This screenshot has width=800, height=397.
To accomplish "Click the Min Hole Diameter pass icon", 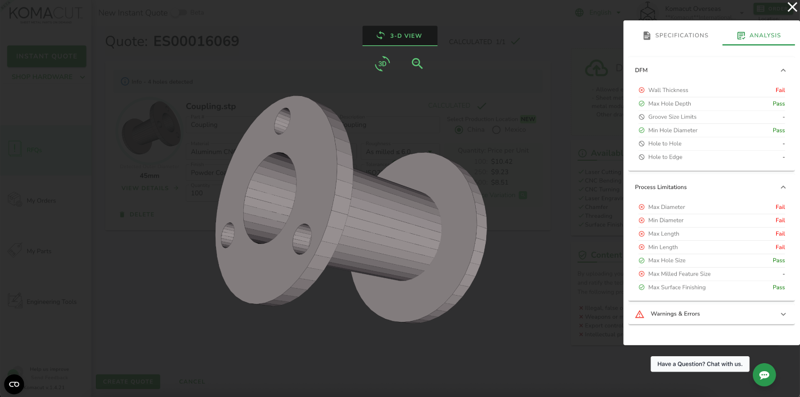I will [x=641, y=131].
